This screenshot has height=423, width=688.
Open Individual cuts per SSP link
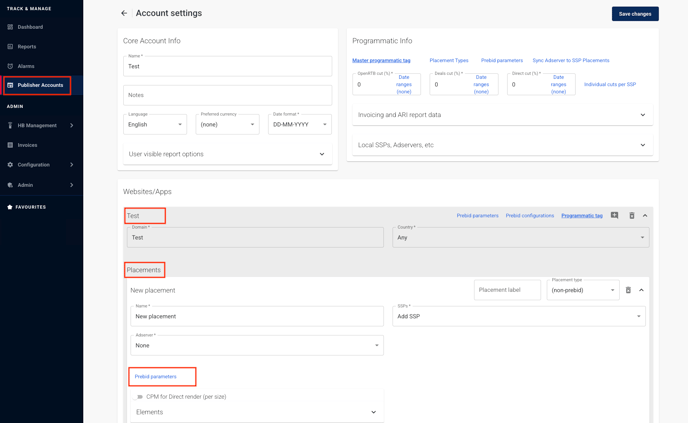[x=610, y=84]
